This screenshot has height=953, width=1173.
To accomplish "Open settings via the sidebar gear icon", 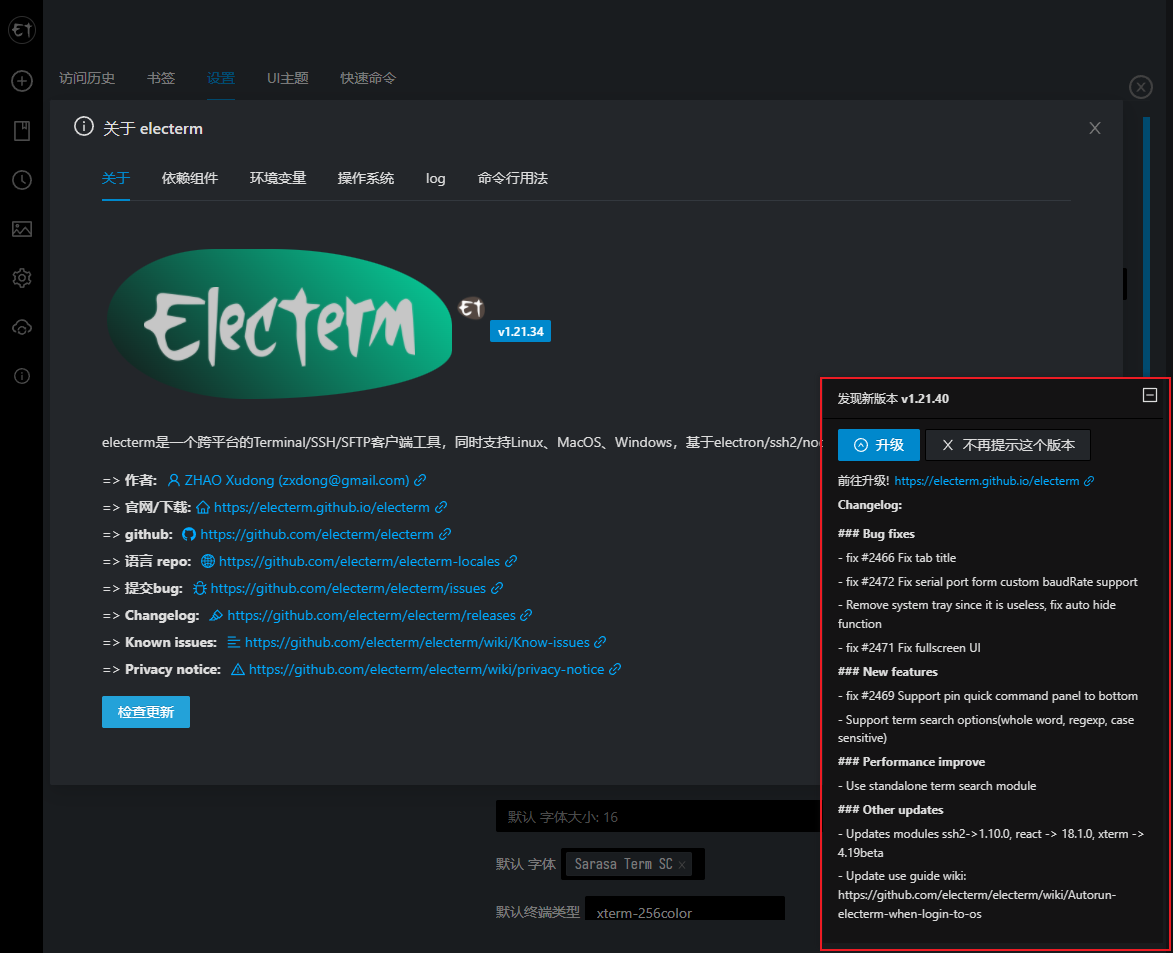I will [x=21, y=278].
